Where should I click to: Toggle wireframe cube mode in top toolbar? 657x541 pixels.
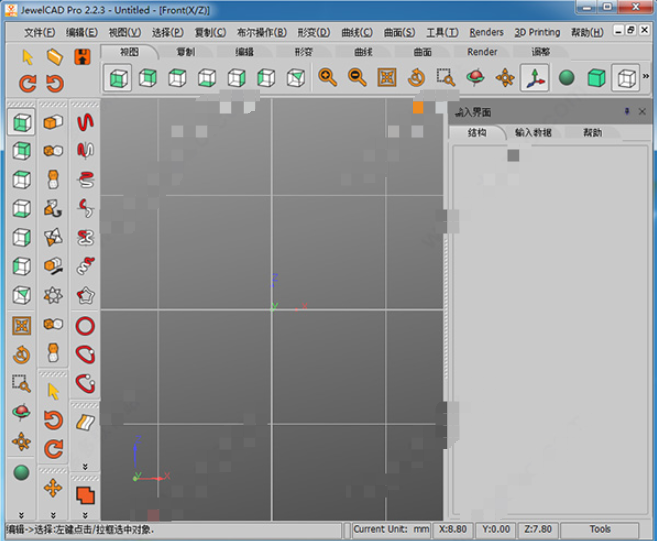626,78
